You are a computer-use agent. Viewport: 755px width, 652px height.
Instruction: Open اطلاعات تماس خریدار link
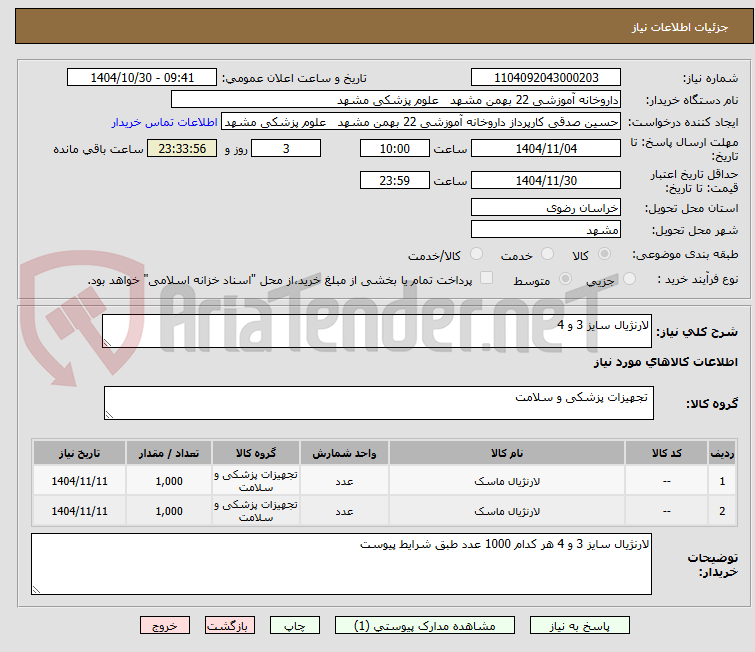165,122
